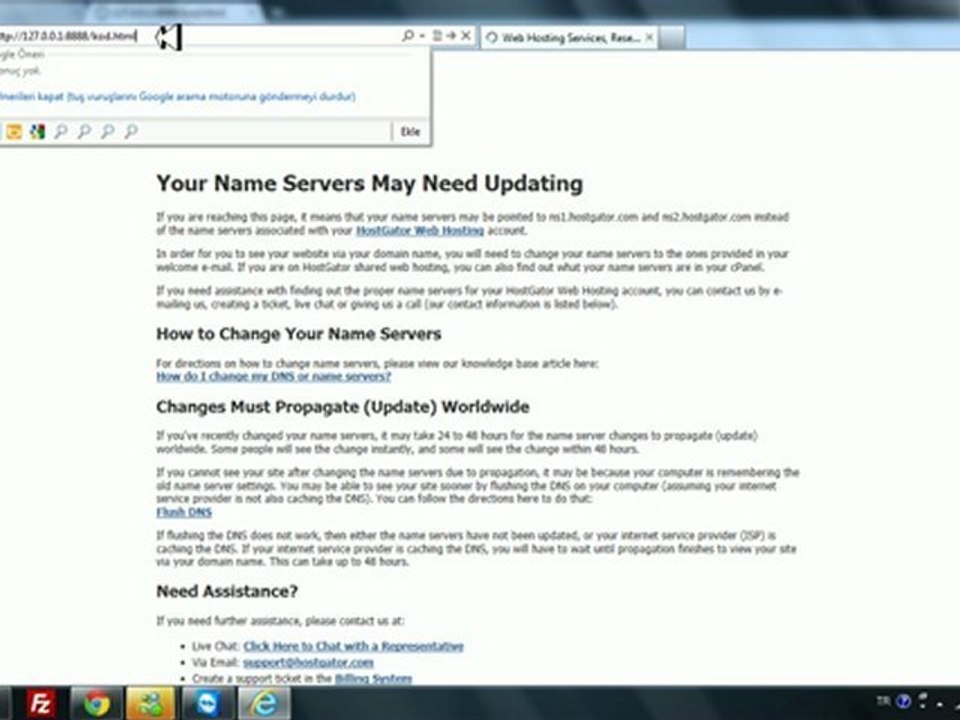Click the Your Name Servers May Need Updating heading
The height and width of the screenshot is (720, 960).
369,183
